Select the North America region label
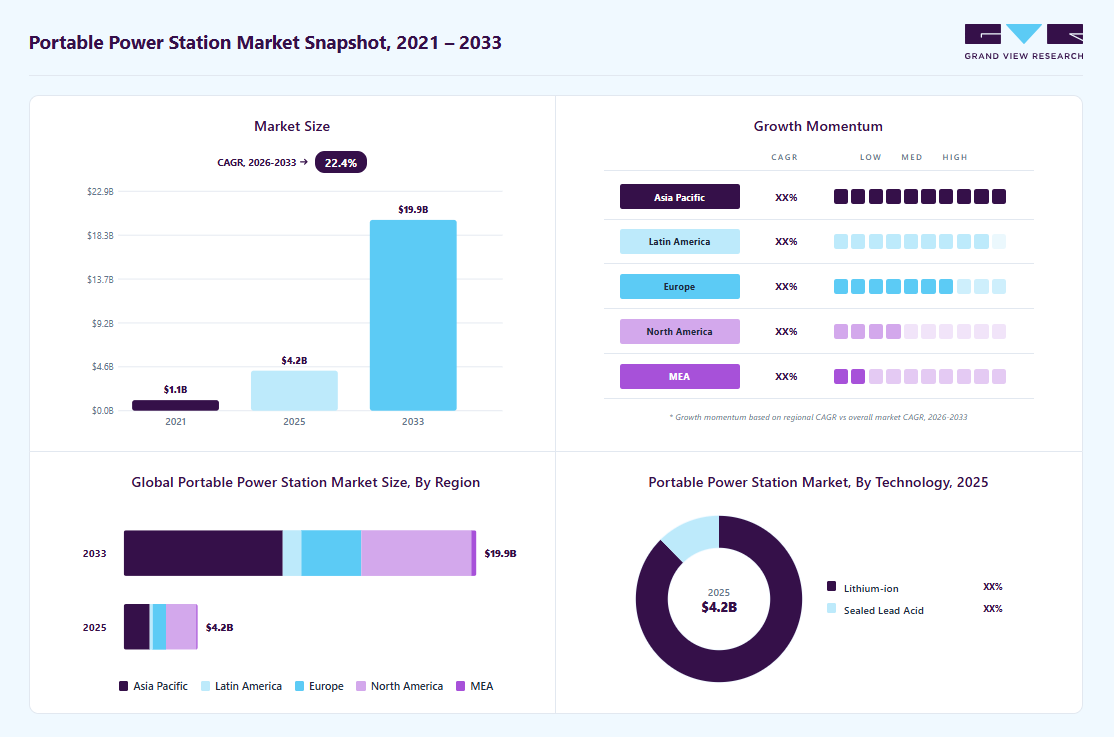Screen dimensions: 1114x737 click(x=679, y=332)
